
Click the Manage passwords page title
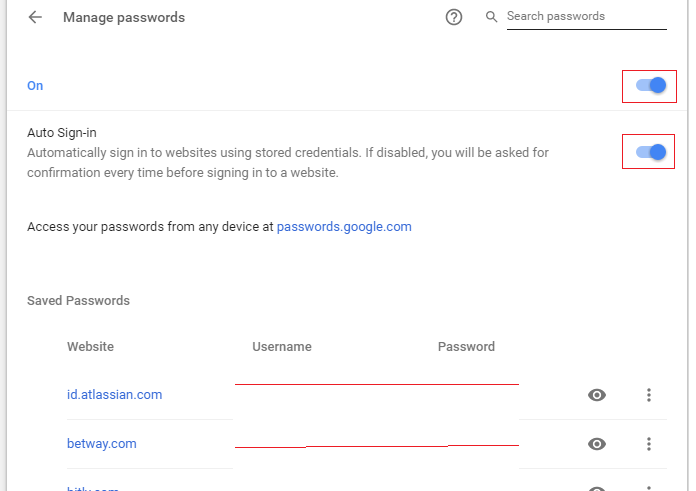click(124, 17)
